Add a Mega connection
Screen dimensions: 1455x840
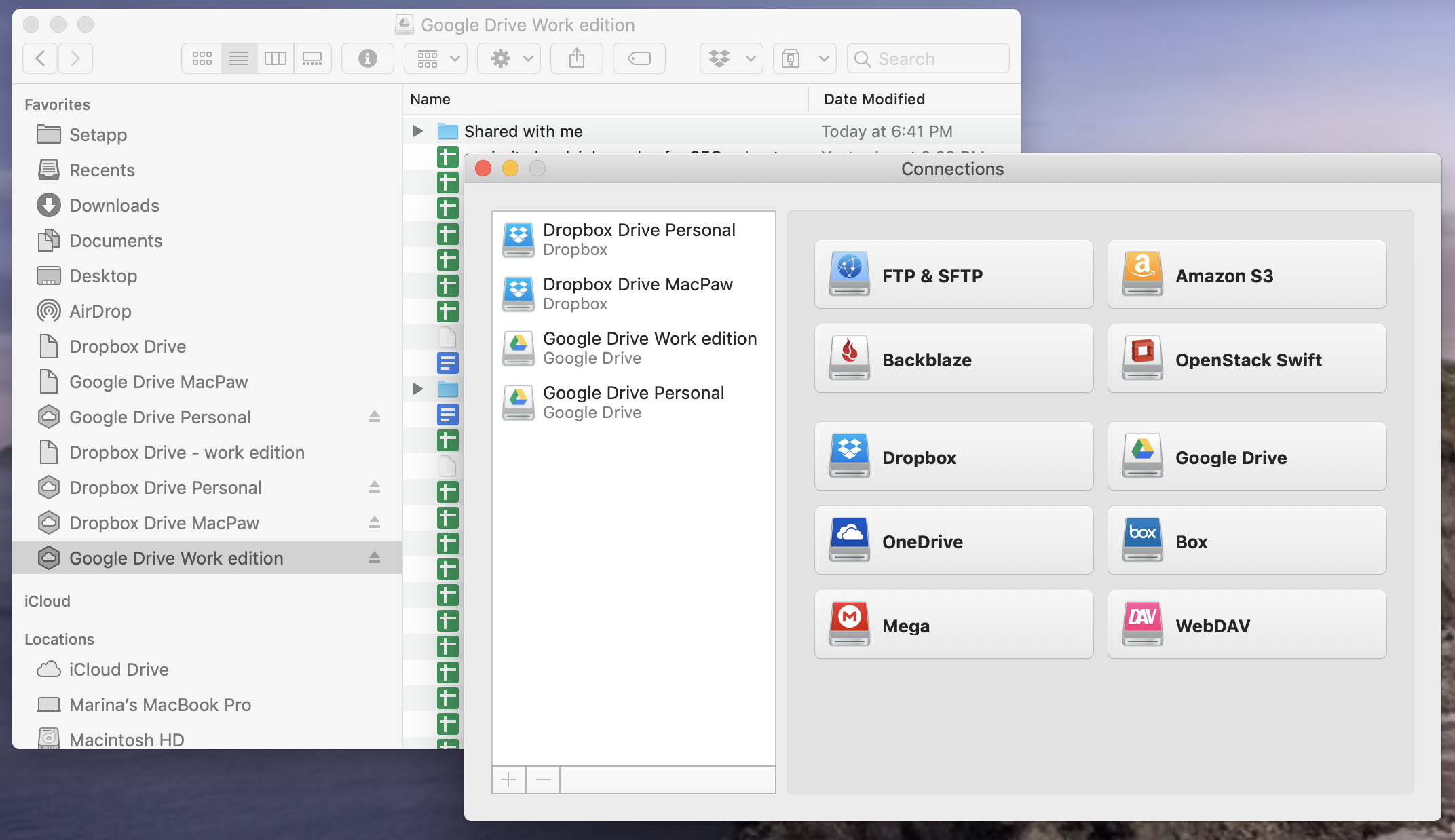pyautogui.click(x=954, y=624)
